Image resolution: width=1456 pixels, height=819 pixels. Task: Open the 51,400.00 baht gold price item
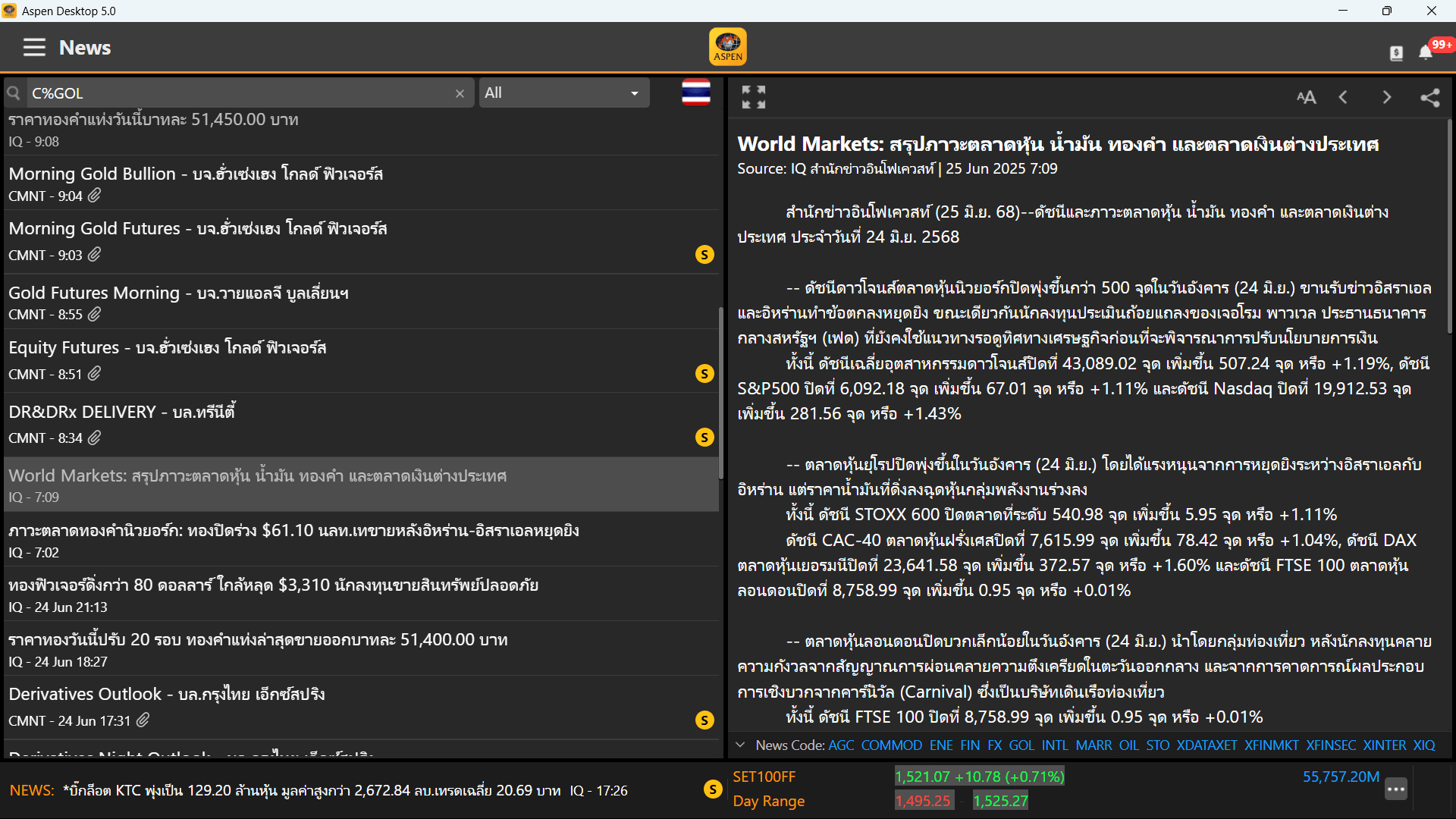pyautogui.click(x=361, y=649)
